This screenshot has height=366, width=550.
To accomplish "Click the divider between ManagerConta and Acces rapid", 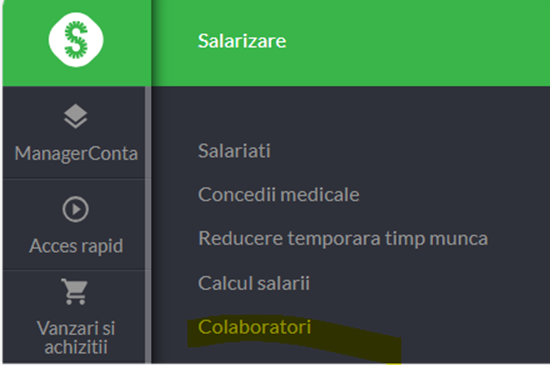I will [74, 179].
